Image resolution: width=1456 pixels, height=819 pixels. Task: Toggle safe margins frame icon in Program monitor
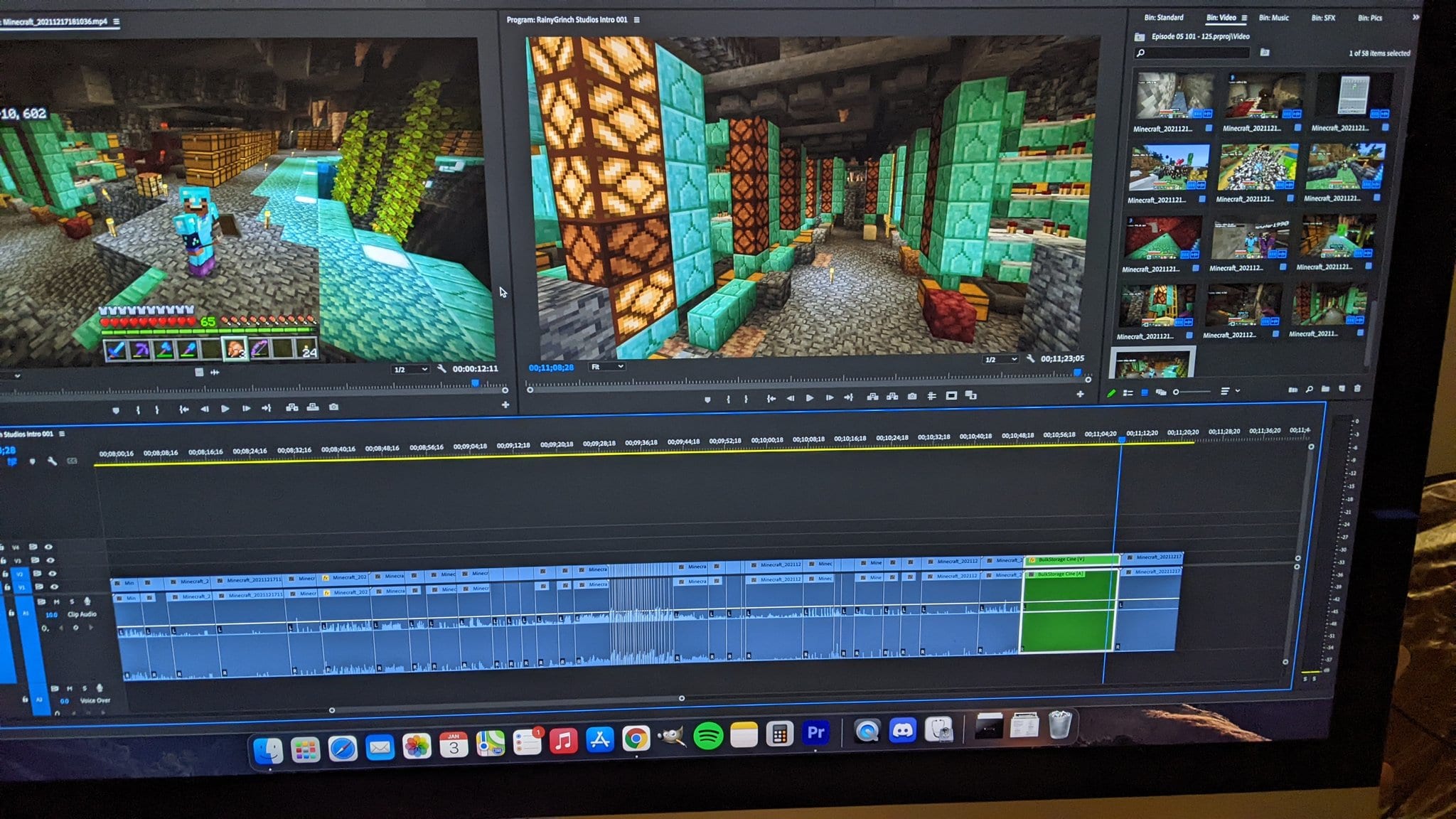pos(951,396)
